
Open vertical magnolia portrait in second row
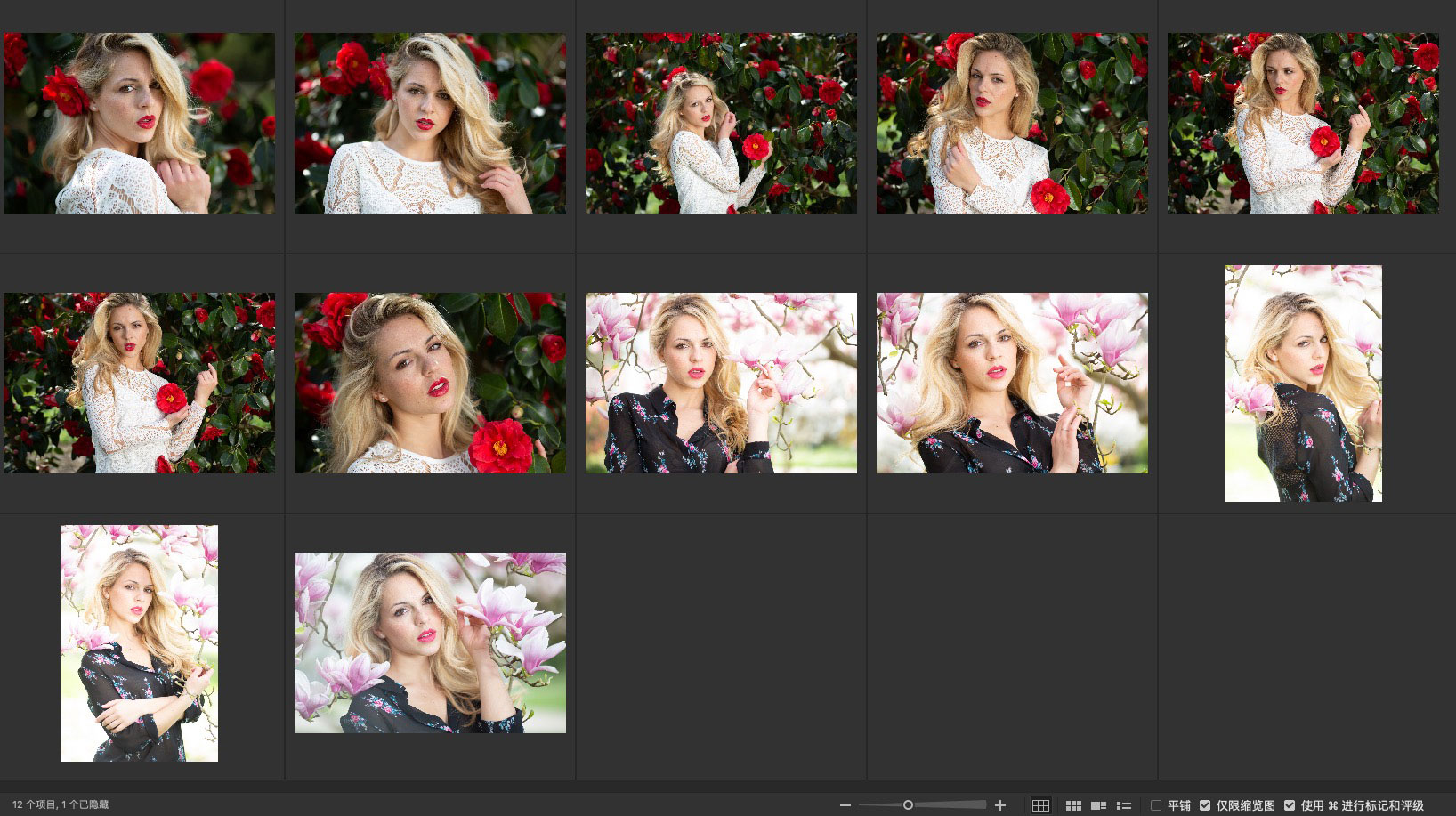coord(1303,383)
